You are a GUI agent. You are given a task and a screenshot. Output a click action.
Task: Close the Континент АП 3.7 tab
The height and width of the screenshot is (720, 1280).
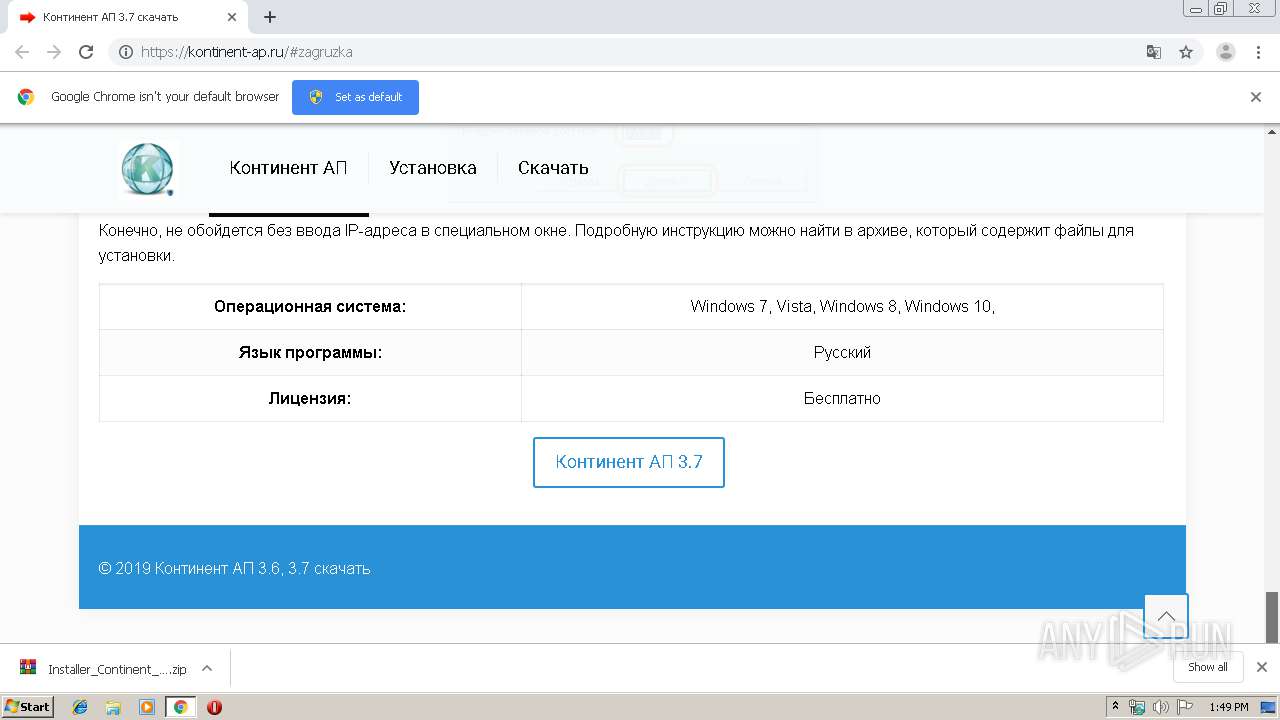point(232,17)
